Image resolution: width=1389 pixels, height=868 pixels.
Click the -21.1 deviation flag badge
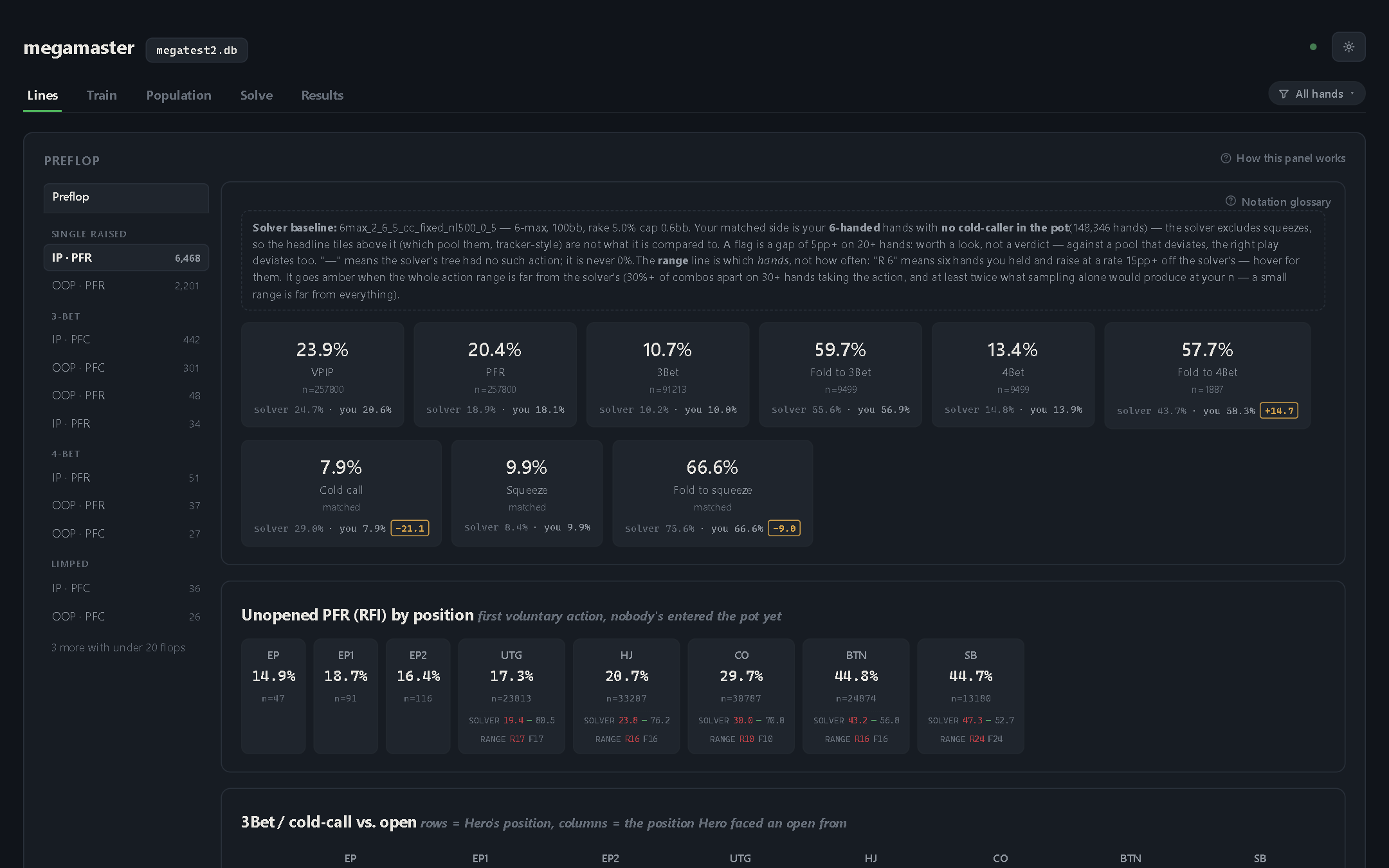click(410, 529)
